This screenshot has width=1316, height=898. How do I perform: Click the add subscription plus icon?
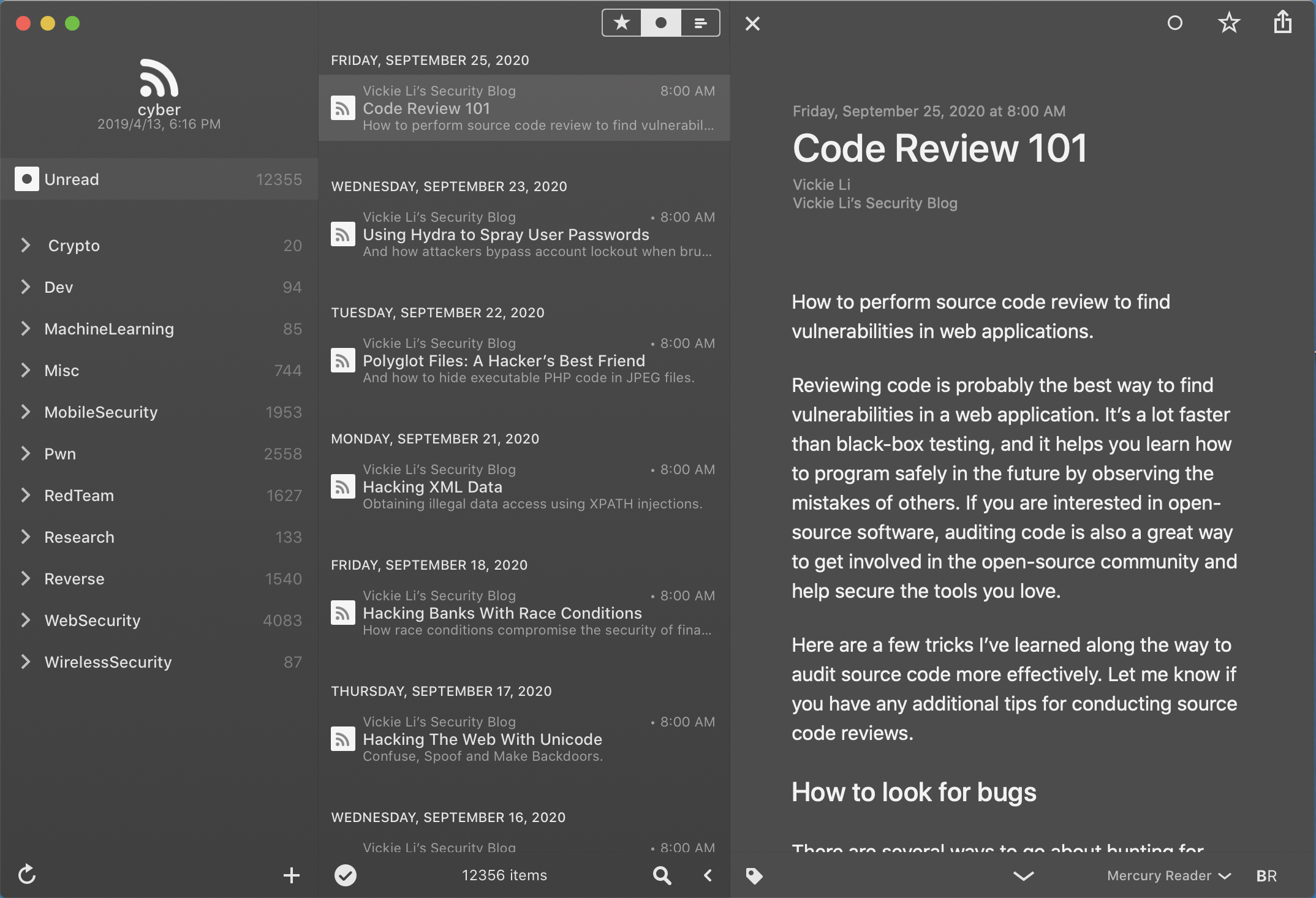coord(292,875)
